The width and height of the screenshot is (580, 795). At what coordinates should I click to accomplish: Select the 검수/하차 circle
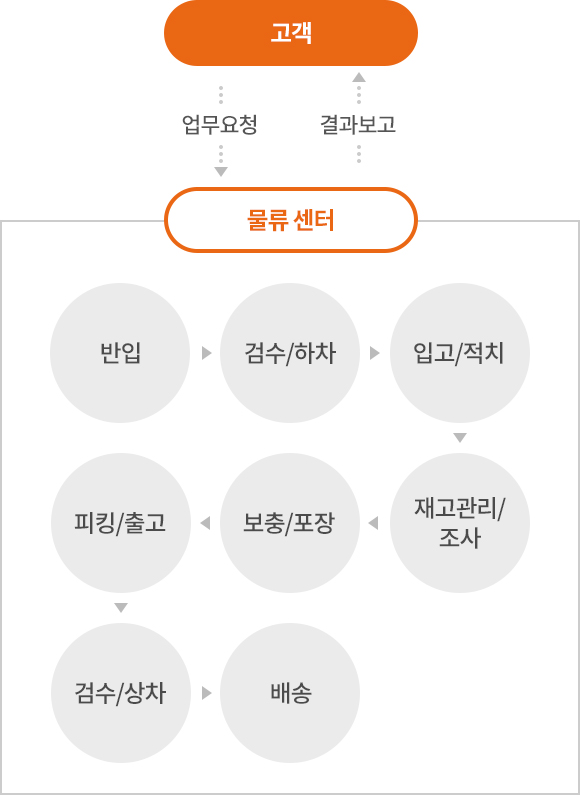(290, 353)
